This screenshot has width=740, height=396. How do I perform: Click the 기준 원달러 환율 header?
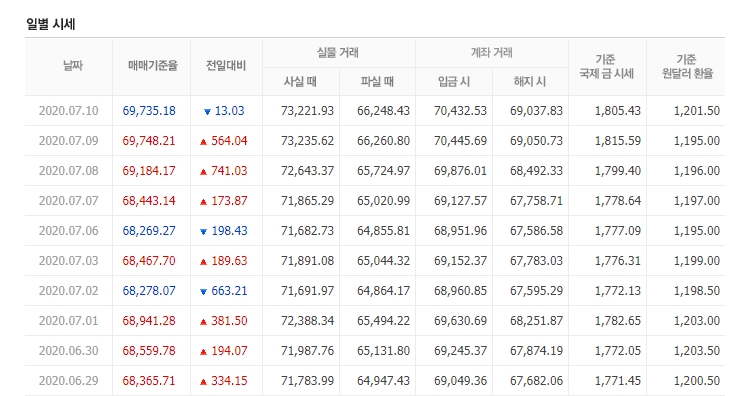pos(687,67)
